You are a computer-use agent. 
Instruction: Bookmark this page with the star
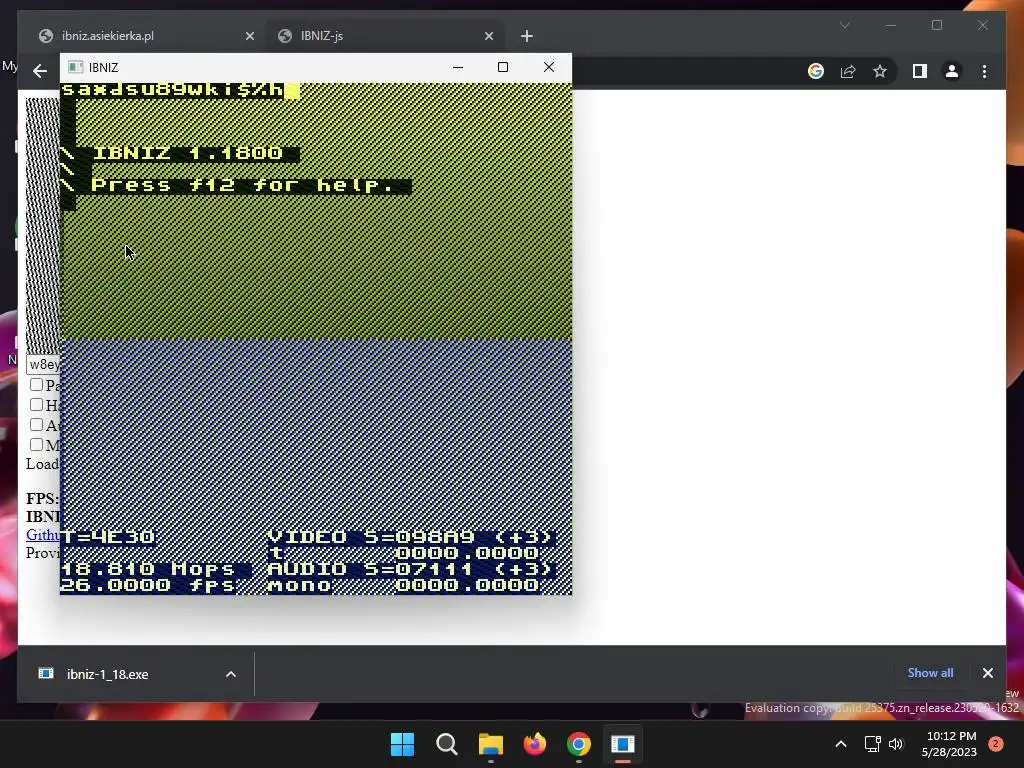tap(880, 71)
